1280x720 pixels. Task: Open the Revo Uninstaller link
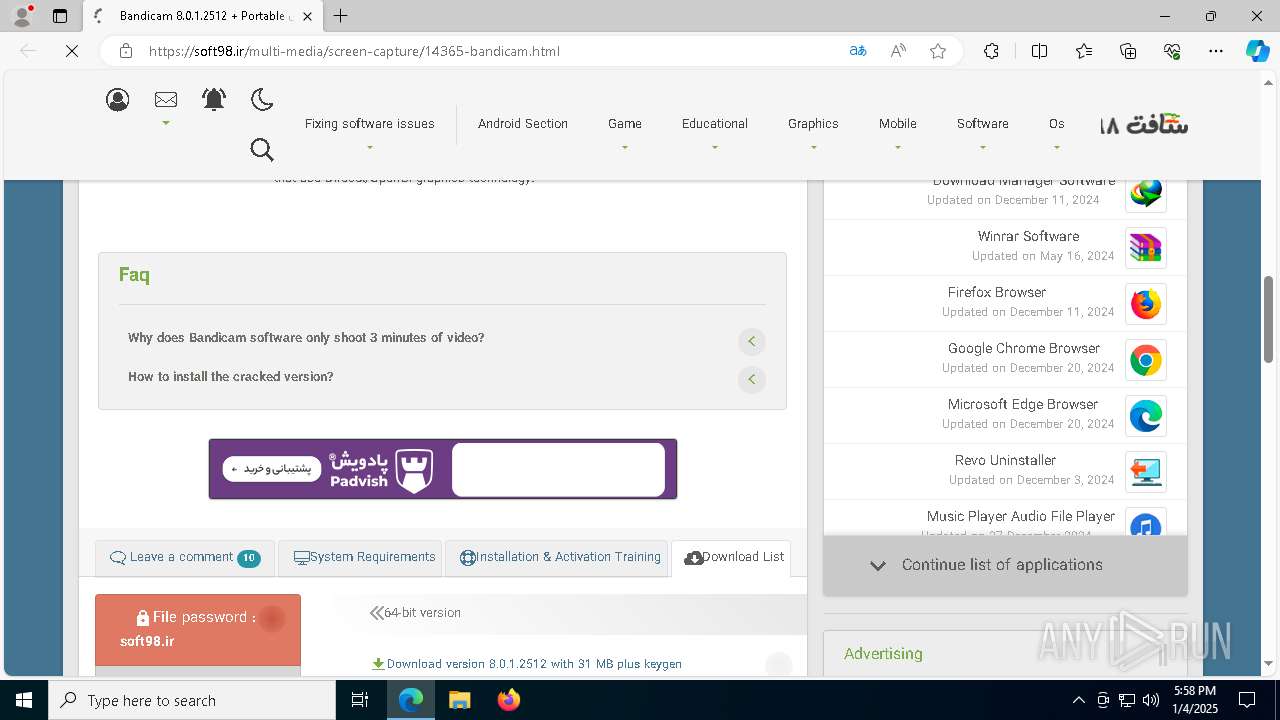tap(1005, 461)
